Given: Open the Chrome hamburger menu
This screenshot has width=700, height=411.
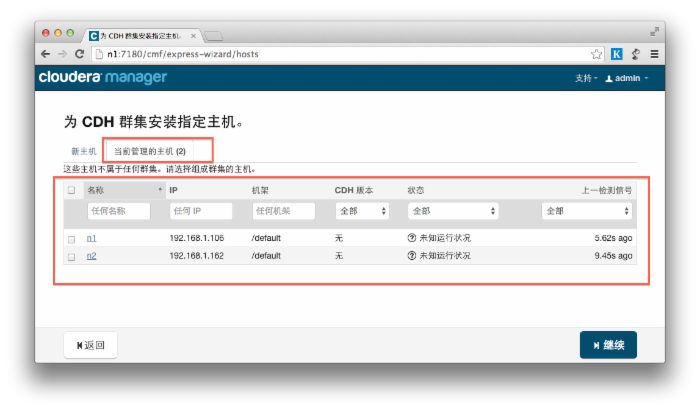Looking at the screenshot, I should (x=654, y=54).
